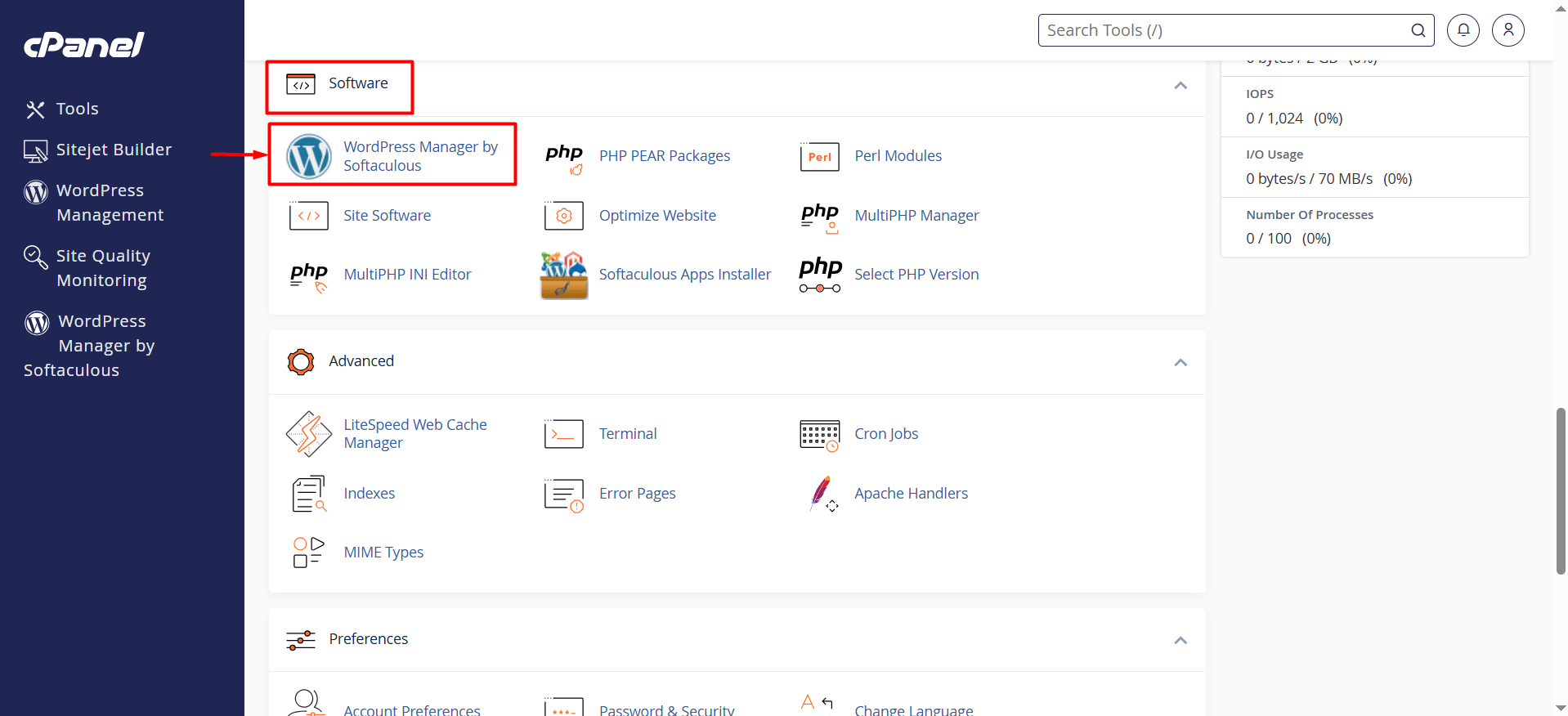Collapse the Advanced section chevron
Image resolution: width=1568 pixels, height=716 pixels.
pos(1180,362)
